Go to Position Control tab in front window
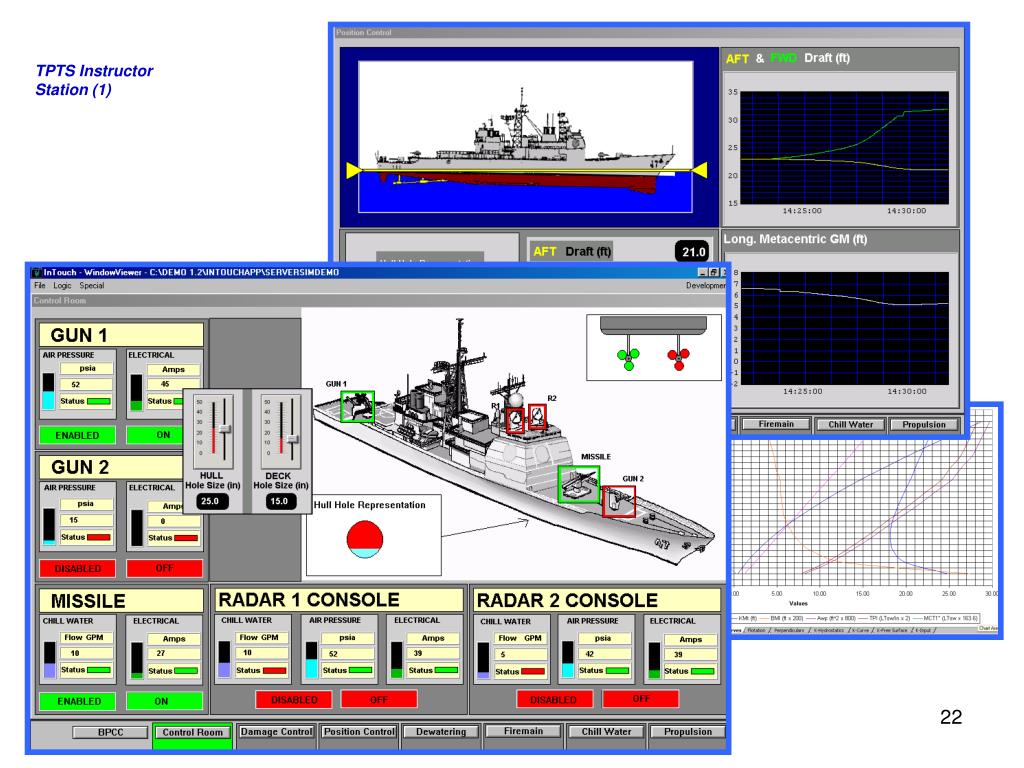The width and height of the screenshot is (1024, 768). [x=359, y=732]
